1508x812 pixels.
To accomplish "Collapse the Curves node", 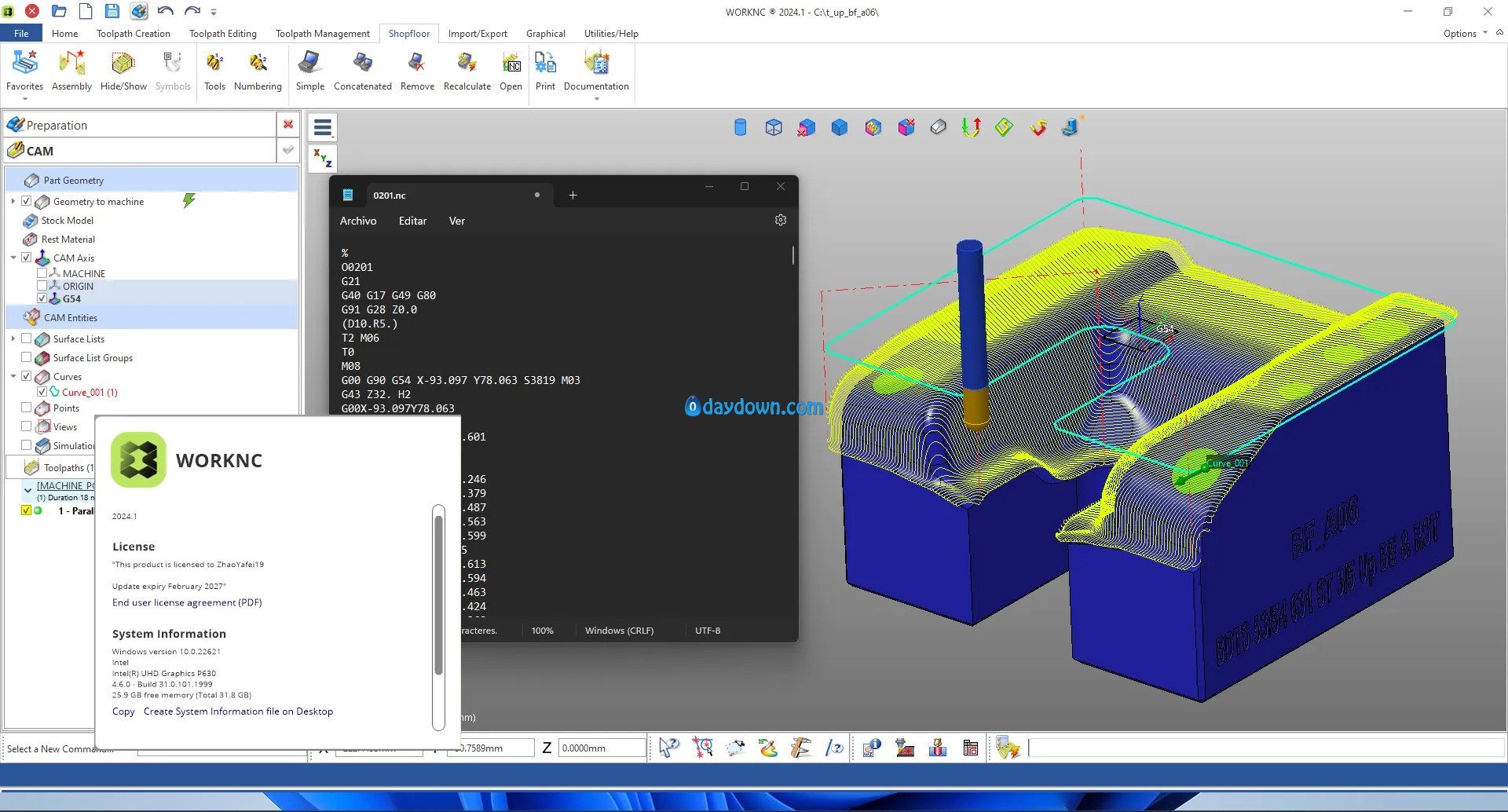I will point(13,376).
